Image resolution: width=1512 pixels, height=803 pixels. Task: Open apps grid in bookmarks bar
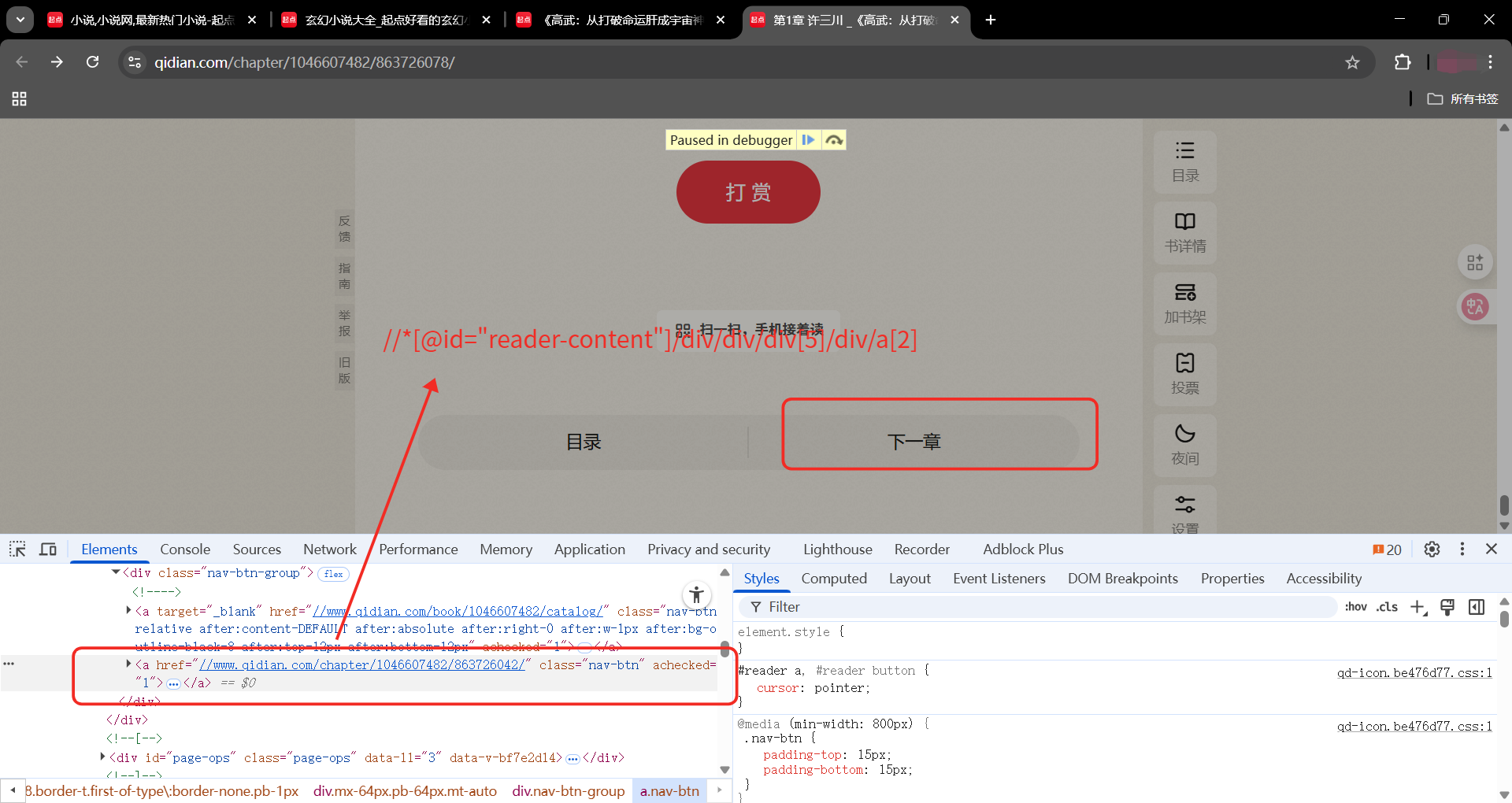tap(20, 98)
